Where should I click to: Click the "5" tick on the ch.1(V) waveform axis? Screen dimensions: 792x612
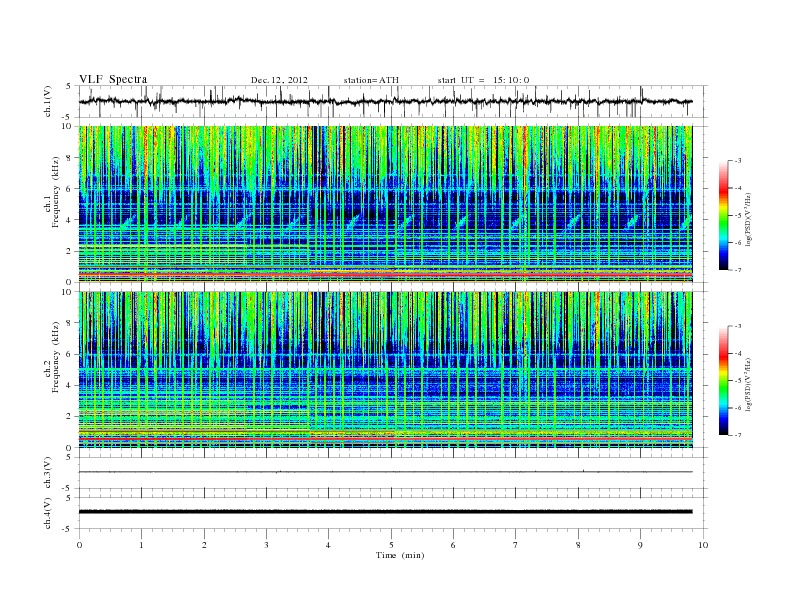pyautogui.click(x=69, y=86)
